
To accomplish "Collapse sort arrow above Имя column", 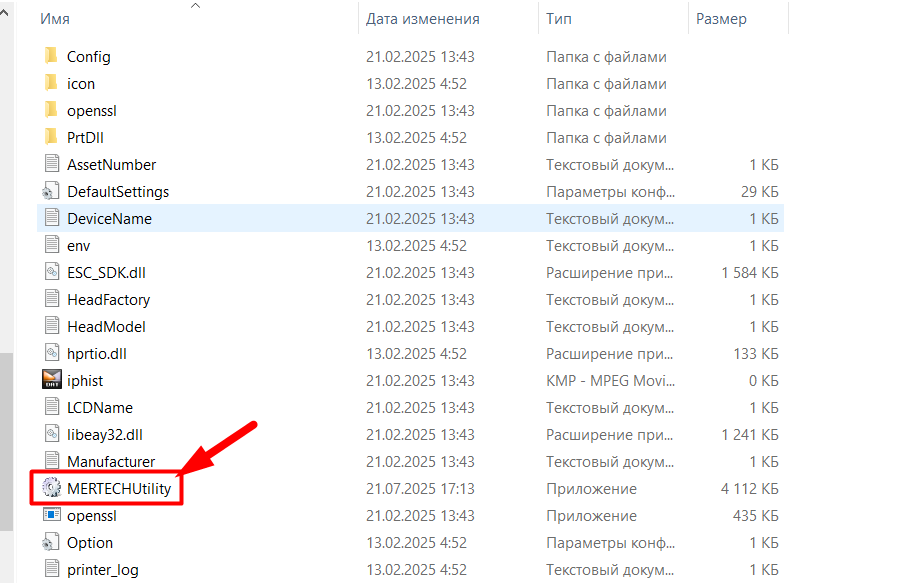I will click(x=196, y=6).
